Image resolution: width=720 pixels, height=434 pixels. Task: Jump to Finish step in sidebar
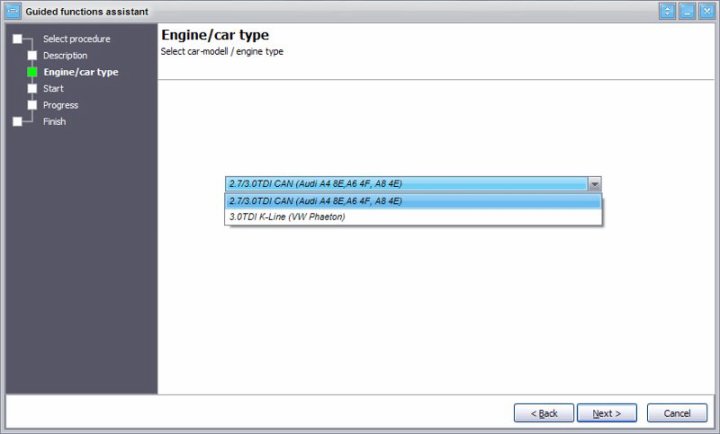[54, 122]
